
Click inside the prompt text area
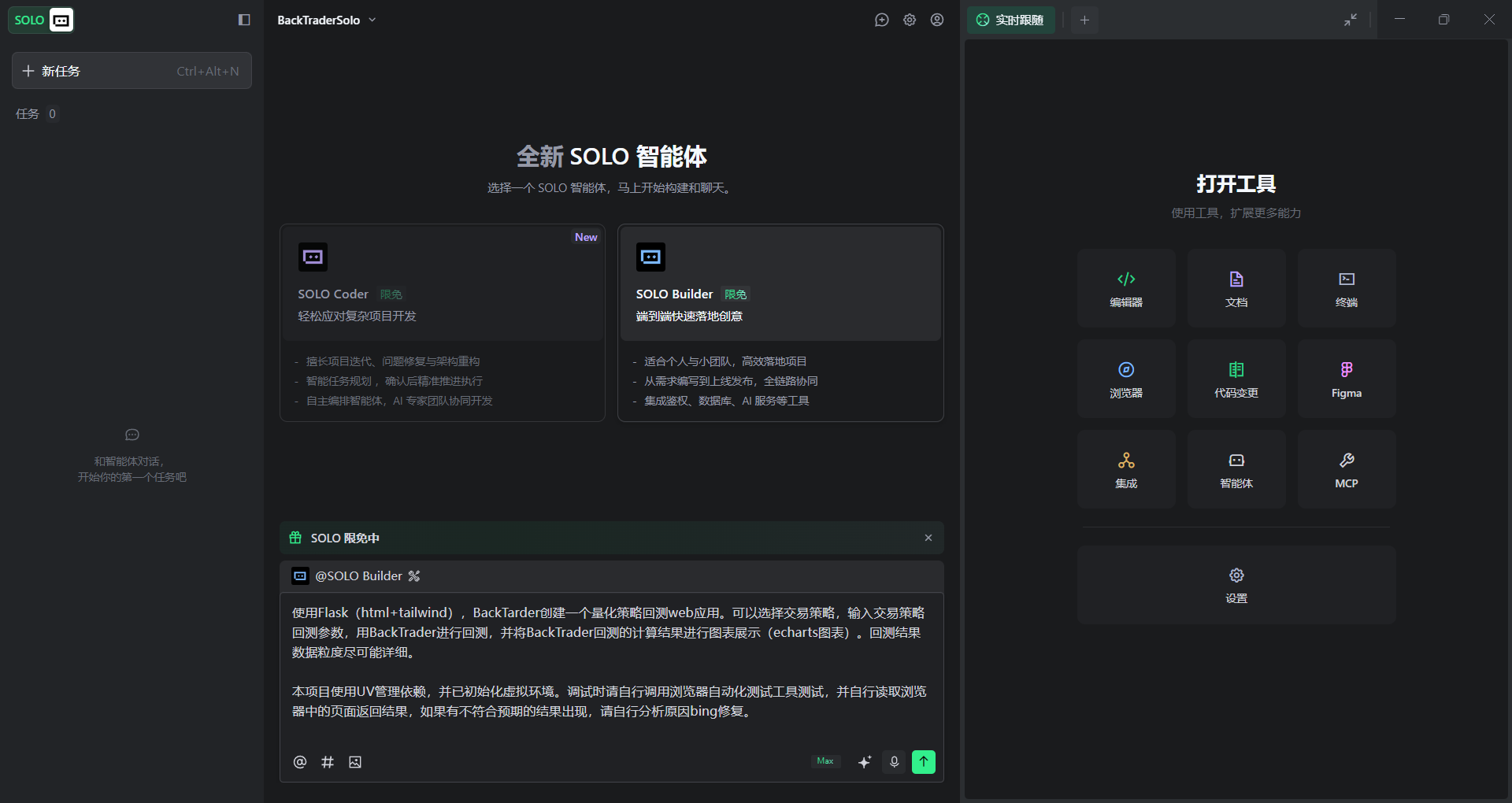(x=611, y=669)
